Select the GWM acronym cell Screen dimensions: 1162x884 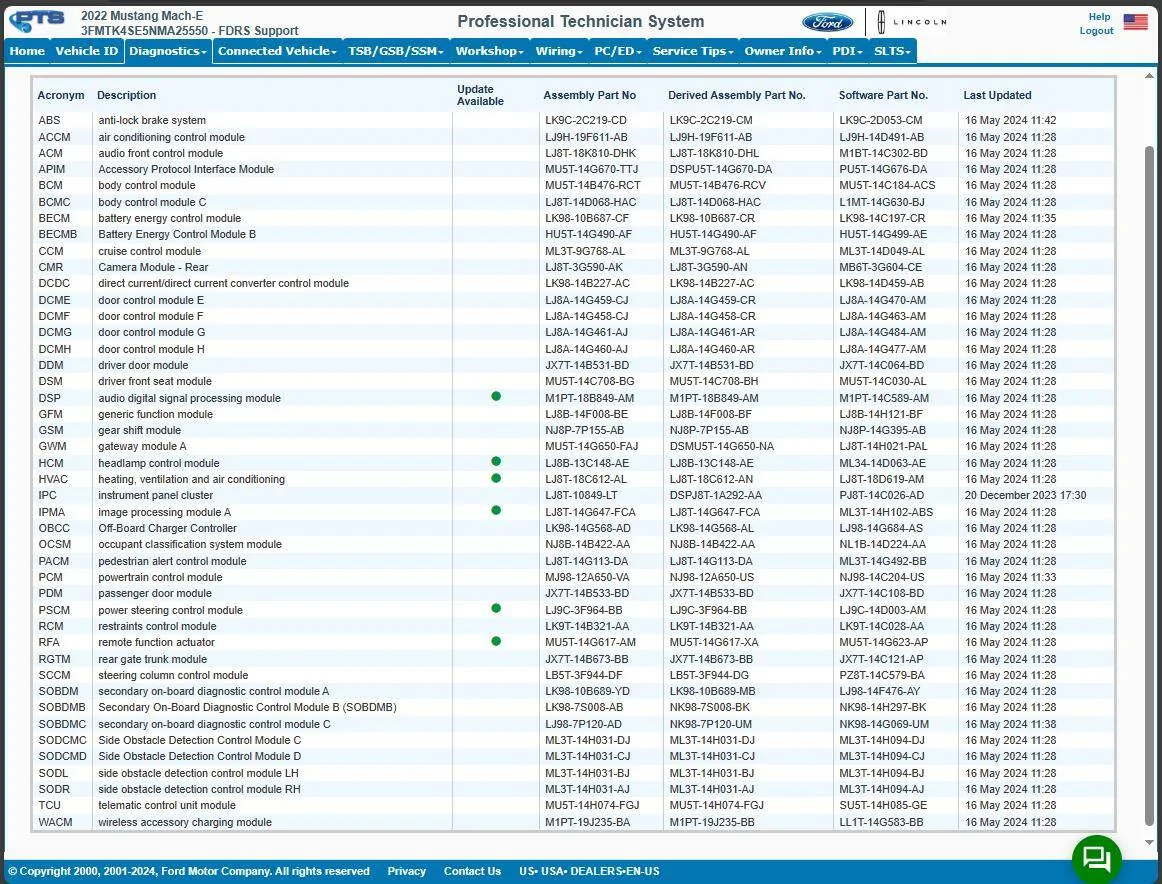click(53, 446)
